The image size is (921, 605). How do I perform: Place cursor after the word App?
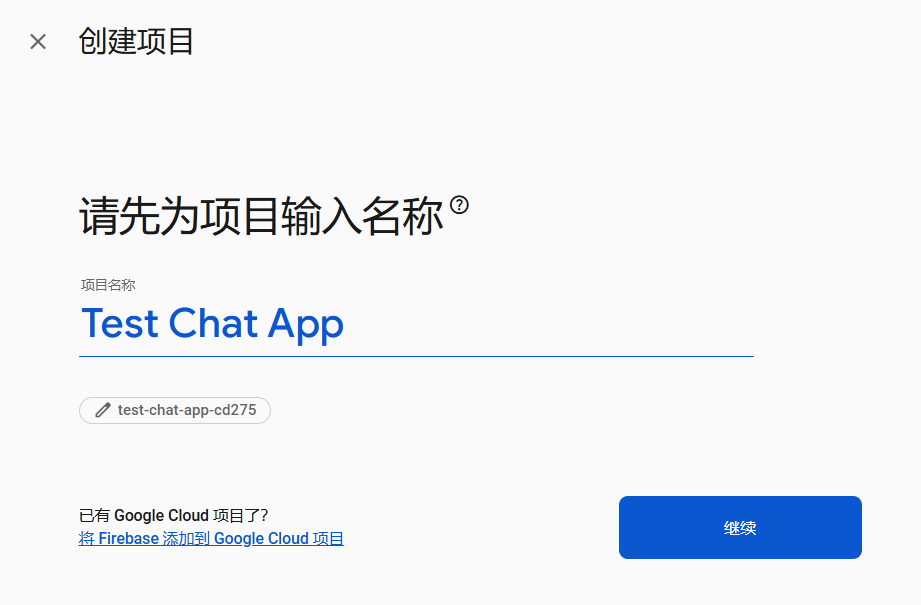345,324
